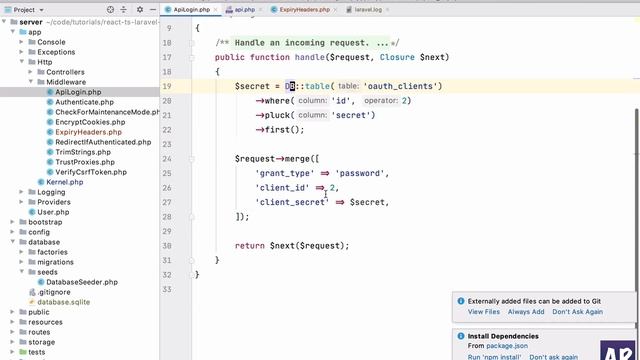Screen dimensions: 640x360
Task: Open Project panel settings gear
Action: pyautogui.click(x=140, y=9)
